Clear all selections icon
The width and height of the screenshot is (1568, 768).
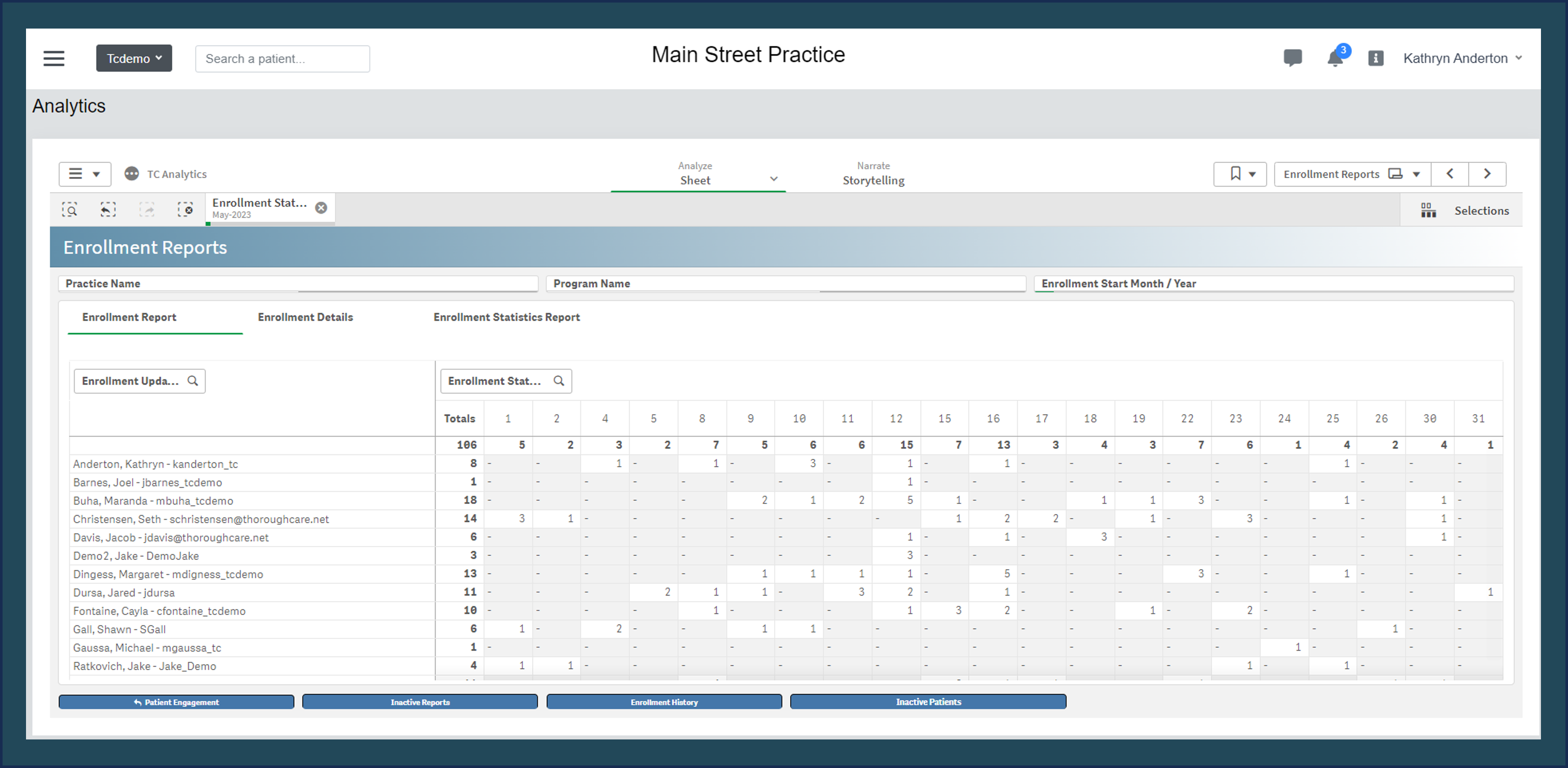(x=185, y=210)
